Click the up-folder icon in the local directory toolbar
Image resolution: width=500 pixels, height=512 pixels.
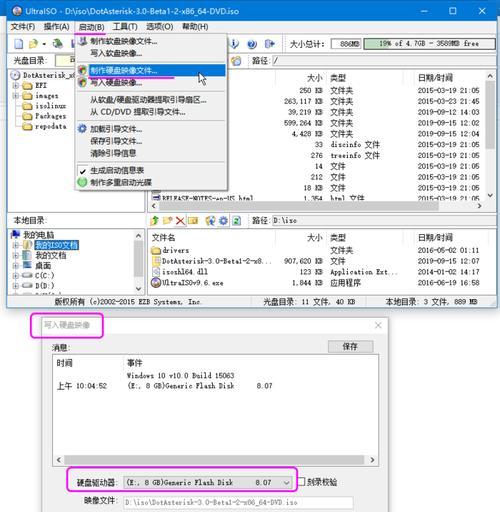[x=154, y=221]
